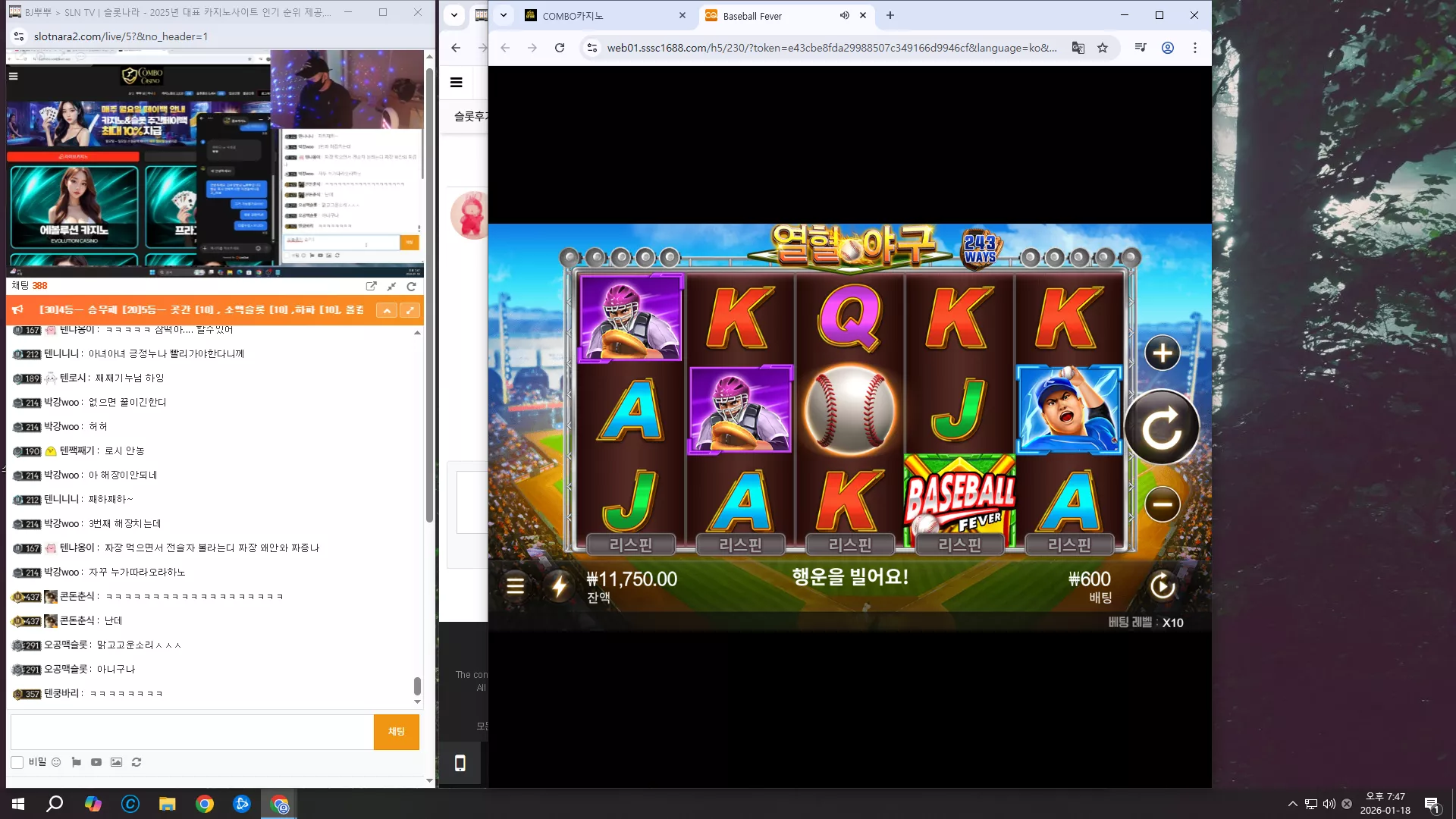Go back in the background browser window
This screenshot has width=1456, height=819.
(x=456, y=48)
